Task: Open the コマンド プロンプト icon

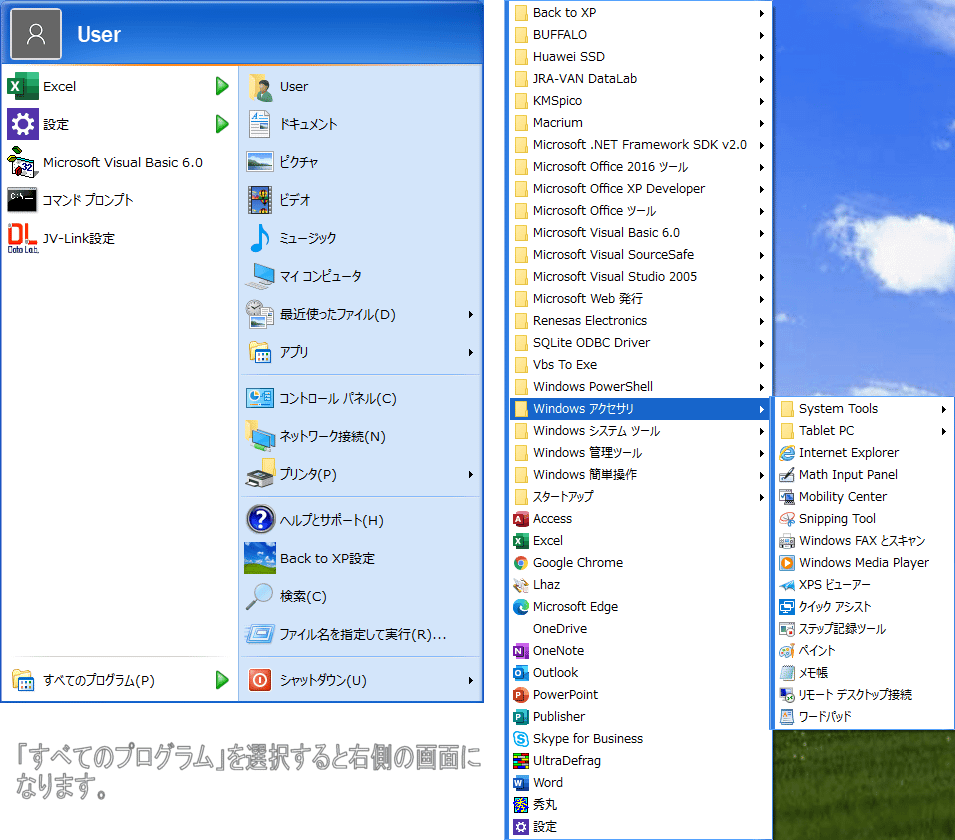Action: click(x=23, y=200)
